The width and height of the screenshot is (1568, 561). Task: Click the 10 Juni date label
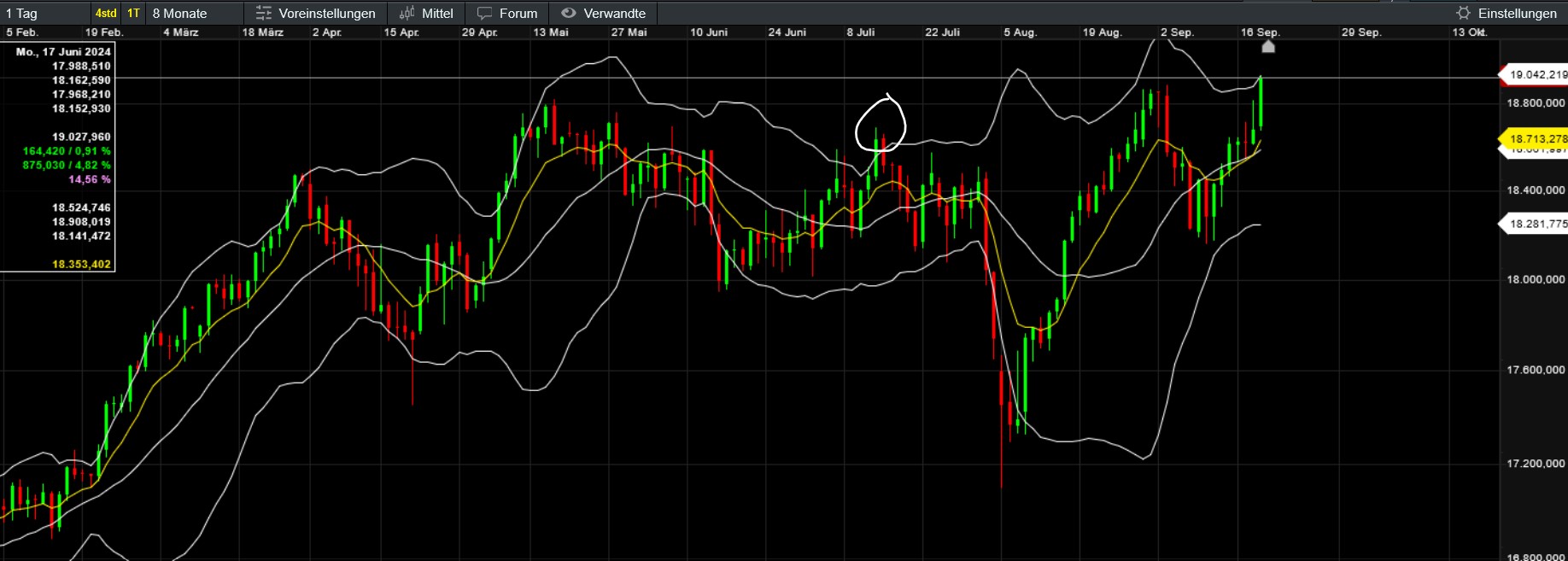tap(709, 32)
